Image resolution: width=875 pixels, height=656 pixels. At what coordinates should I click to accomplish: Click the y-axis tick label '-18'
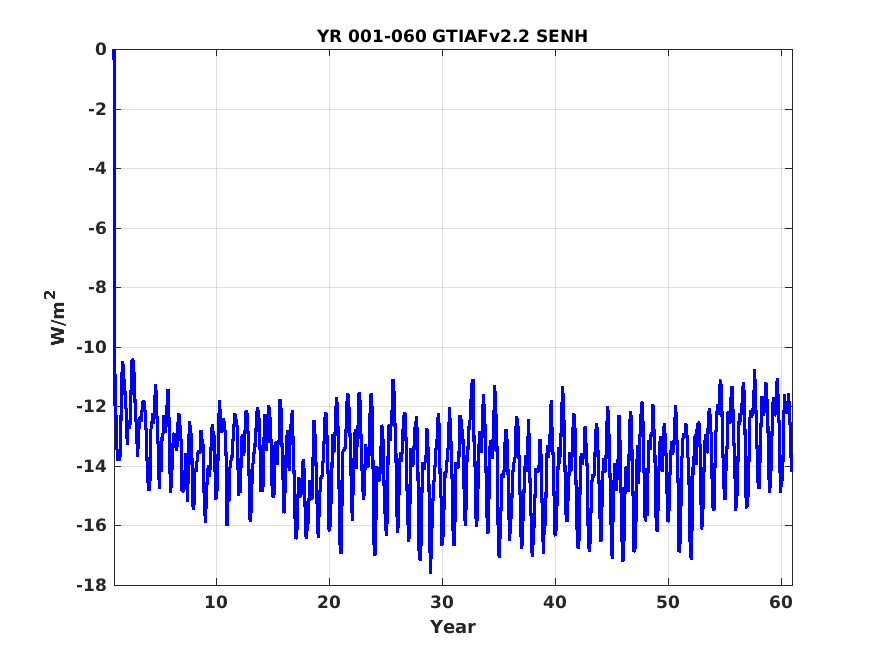point(92,585)
